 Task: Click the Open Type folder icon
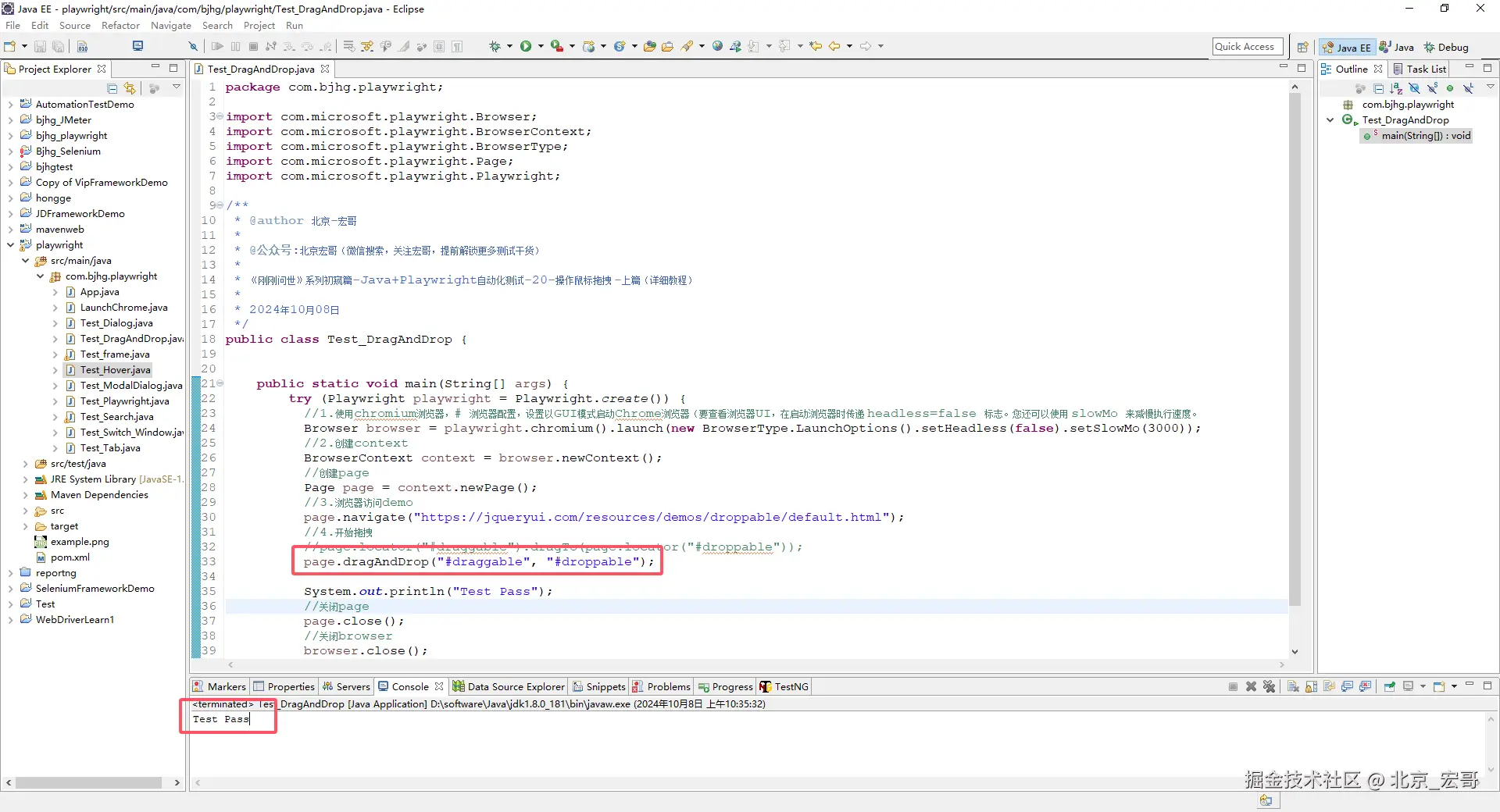(649, 46)
